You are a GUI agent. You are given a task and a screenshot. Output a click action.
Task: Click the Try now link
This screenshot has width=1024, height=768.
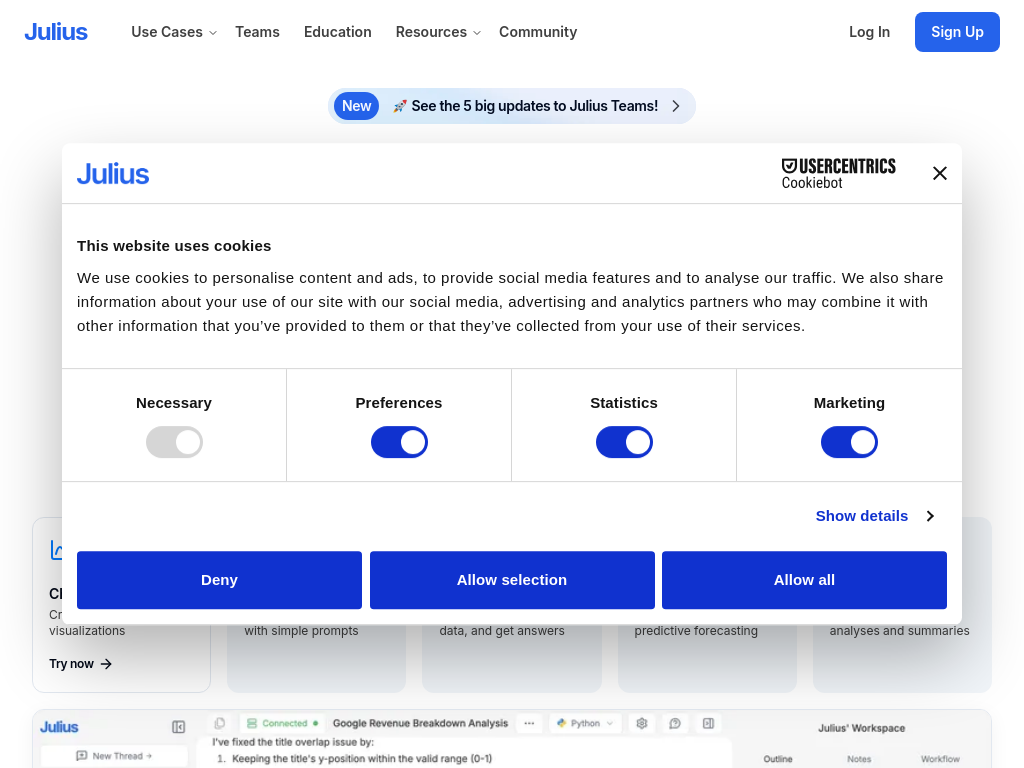click(80, 664)
